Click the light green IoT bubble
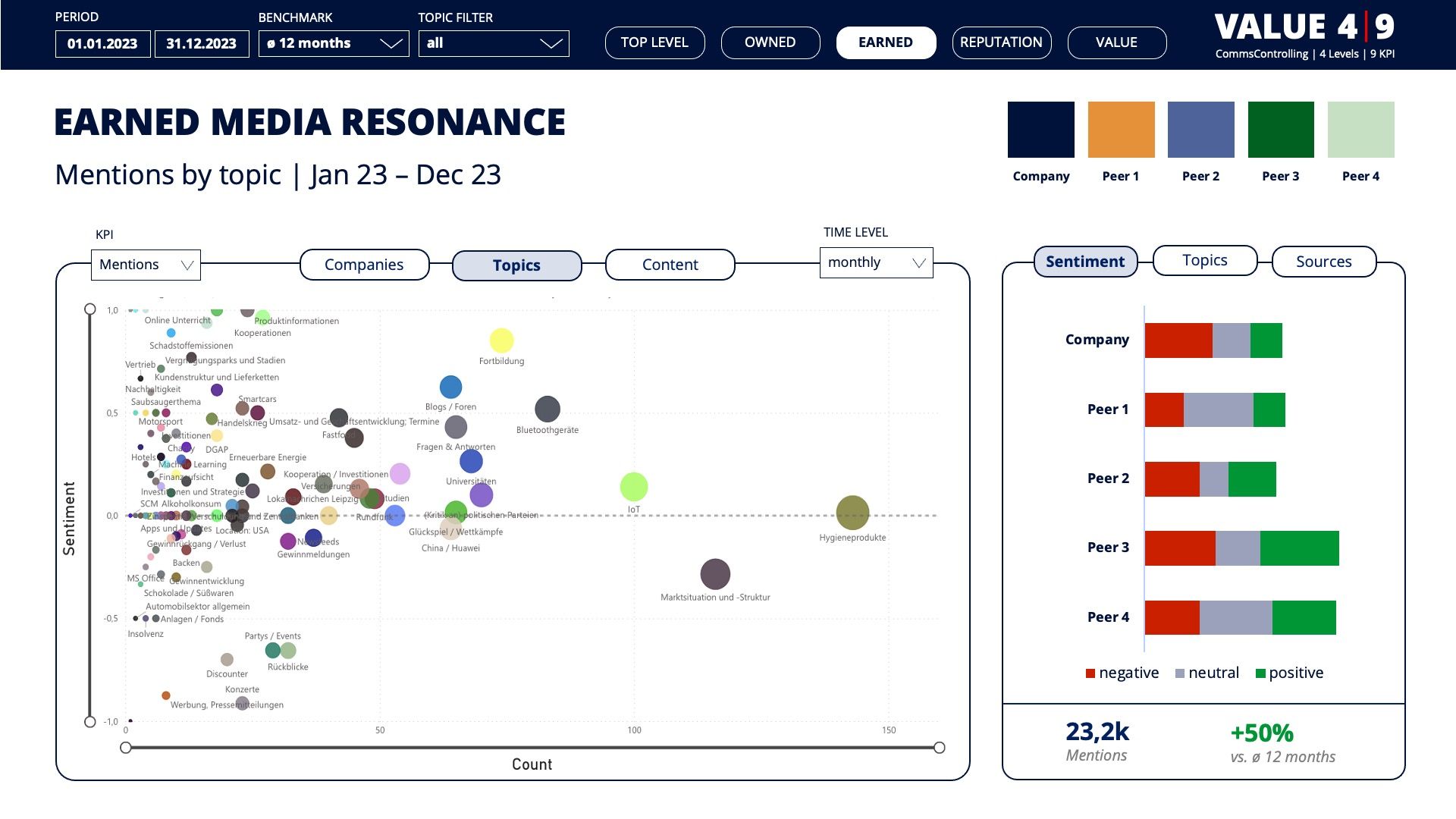Viewport: 1456px width, 819px height. 633,487
